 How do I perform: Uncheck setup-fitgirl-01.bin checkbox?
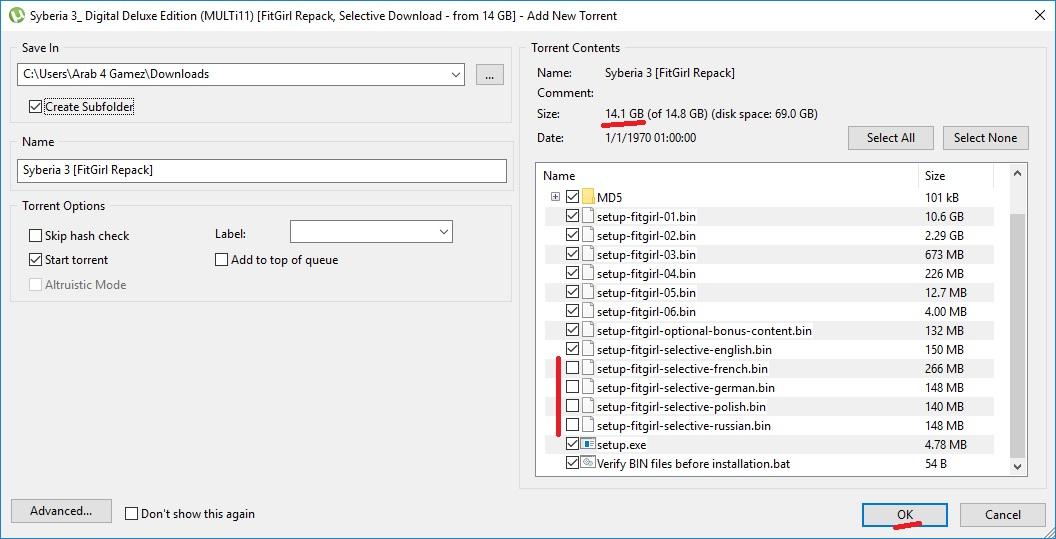[572, 216]
